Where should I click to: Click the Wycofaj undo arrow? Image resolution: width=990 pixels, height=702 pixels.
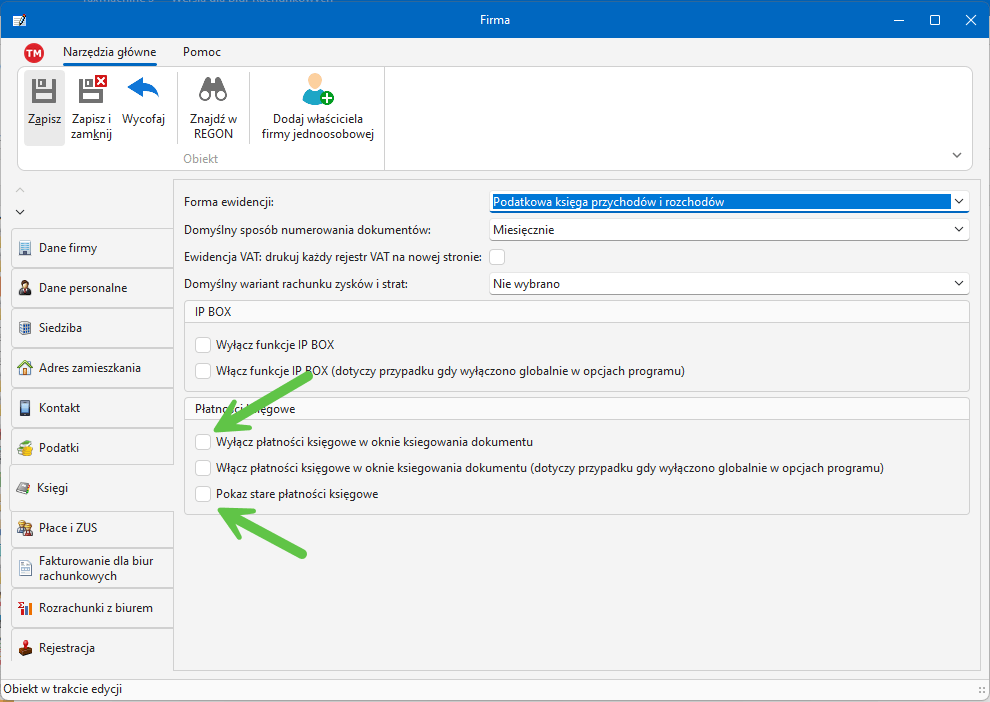pyautogui.click(x=143, y=91)
